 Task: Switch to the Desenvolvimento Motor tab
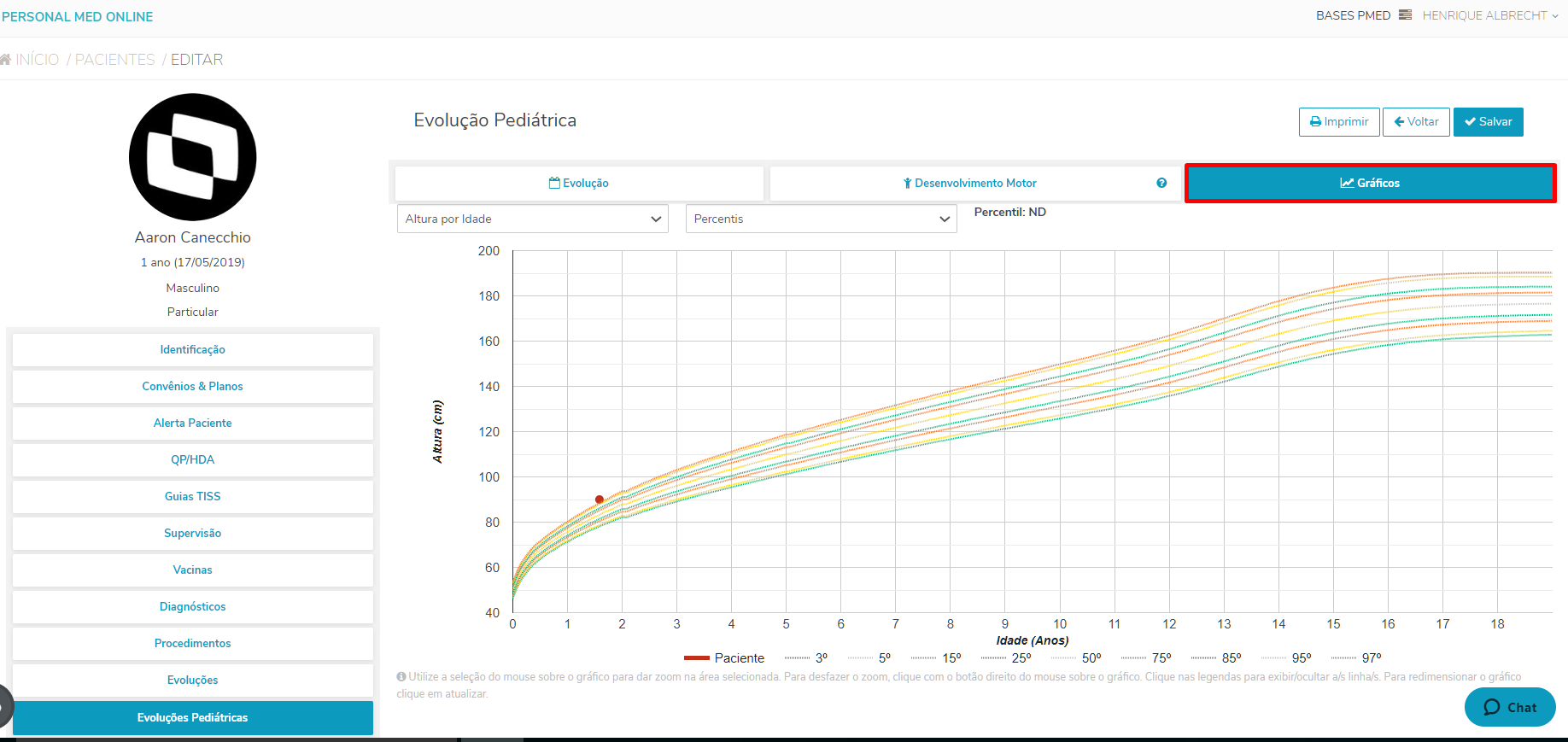974,183
